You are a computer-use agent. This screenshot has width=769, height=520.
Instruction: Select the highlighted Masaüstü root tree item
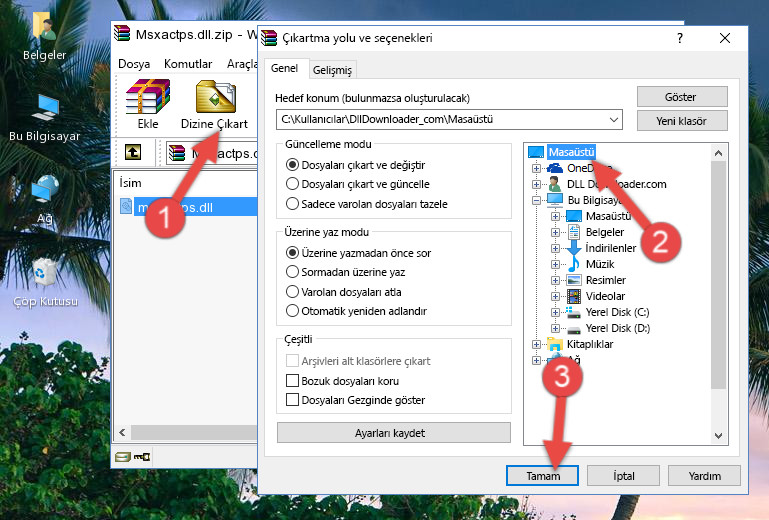click(x=571, y=152)
